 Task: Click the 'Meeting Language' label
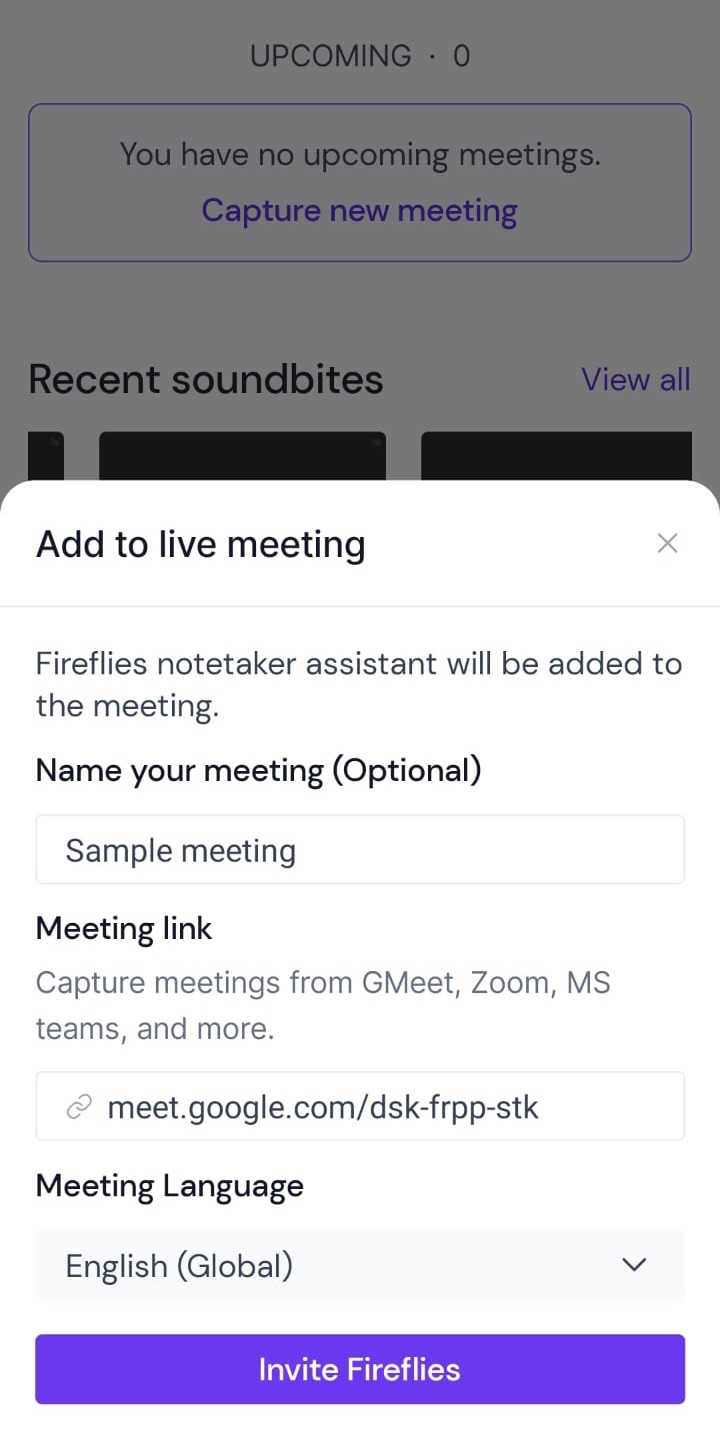pyautogui.click(x=170, y=1186)
